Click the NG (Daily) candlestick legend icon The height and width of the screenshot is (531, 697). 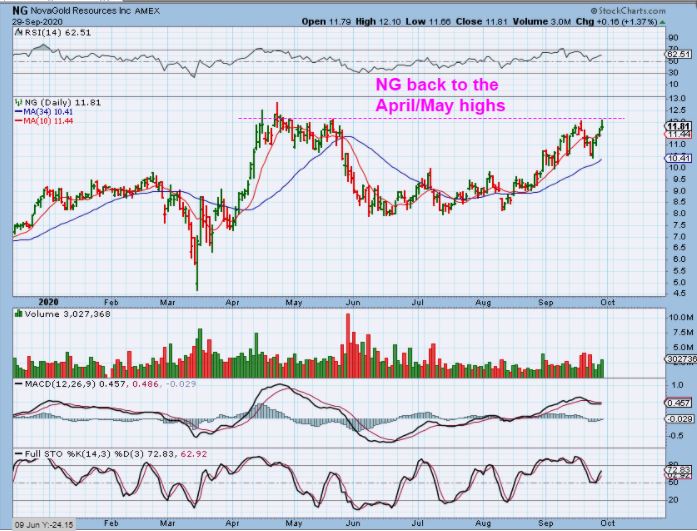pyautogui.click(x=19, y=102)
